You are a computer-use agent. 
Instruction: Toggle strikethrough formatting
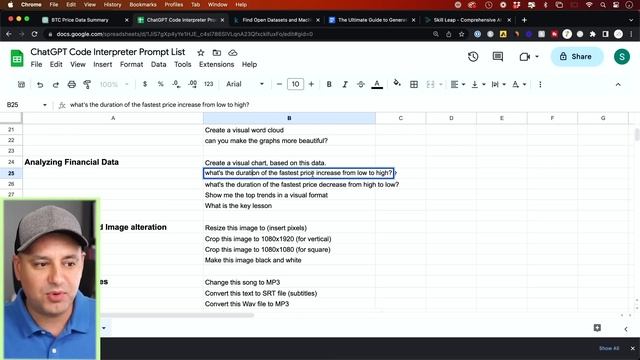point(361,84)
